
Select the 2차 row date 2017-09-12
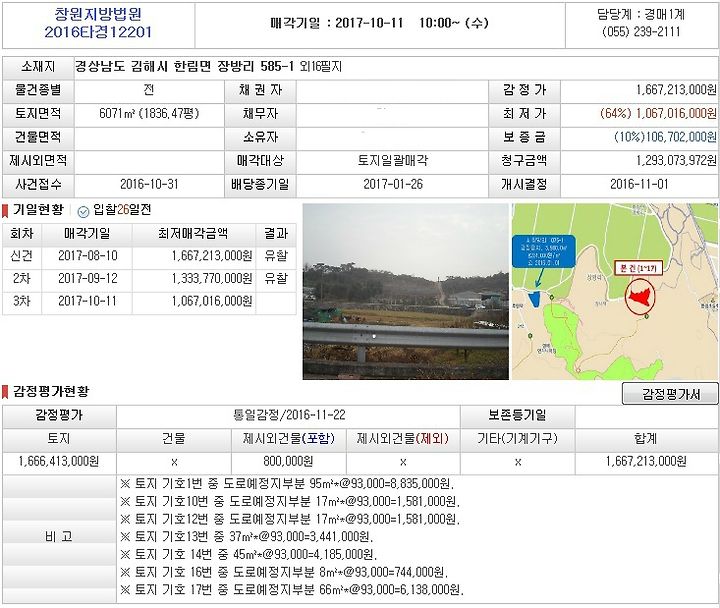click(x=87, y=278)
